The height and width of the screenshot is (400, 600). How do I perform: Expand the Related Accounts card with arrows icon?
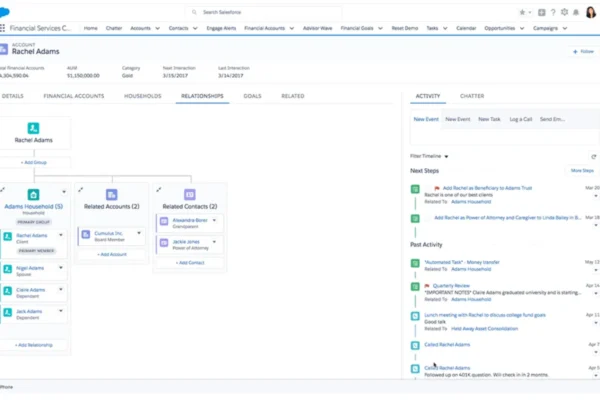pos(80,189)
